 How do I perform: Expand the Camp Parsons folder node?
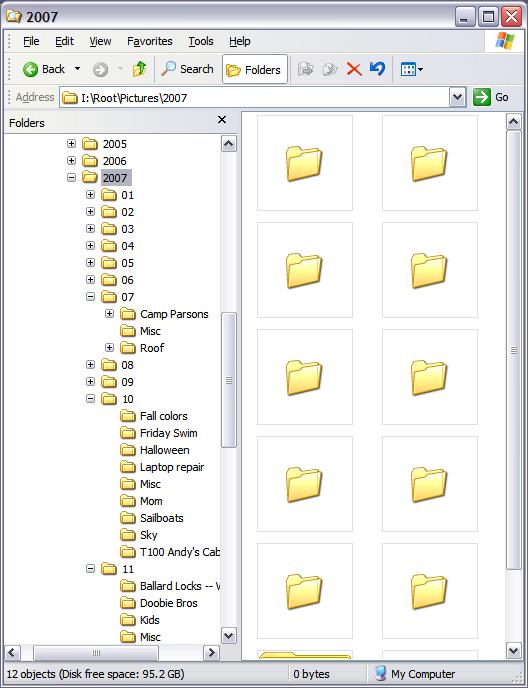109,314
